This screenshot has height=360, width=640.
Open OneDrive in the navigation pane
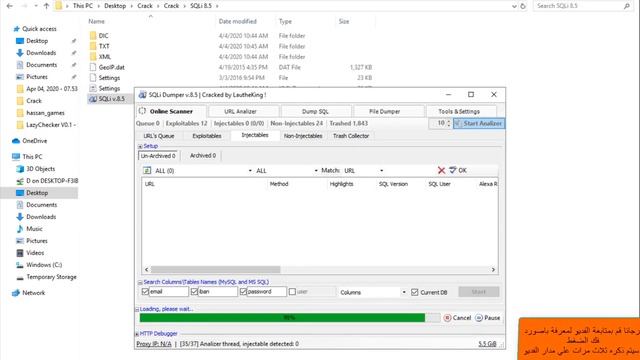[35, 141]
